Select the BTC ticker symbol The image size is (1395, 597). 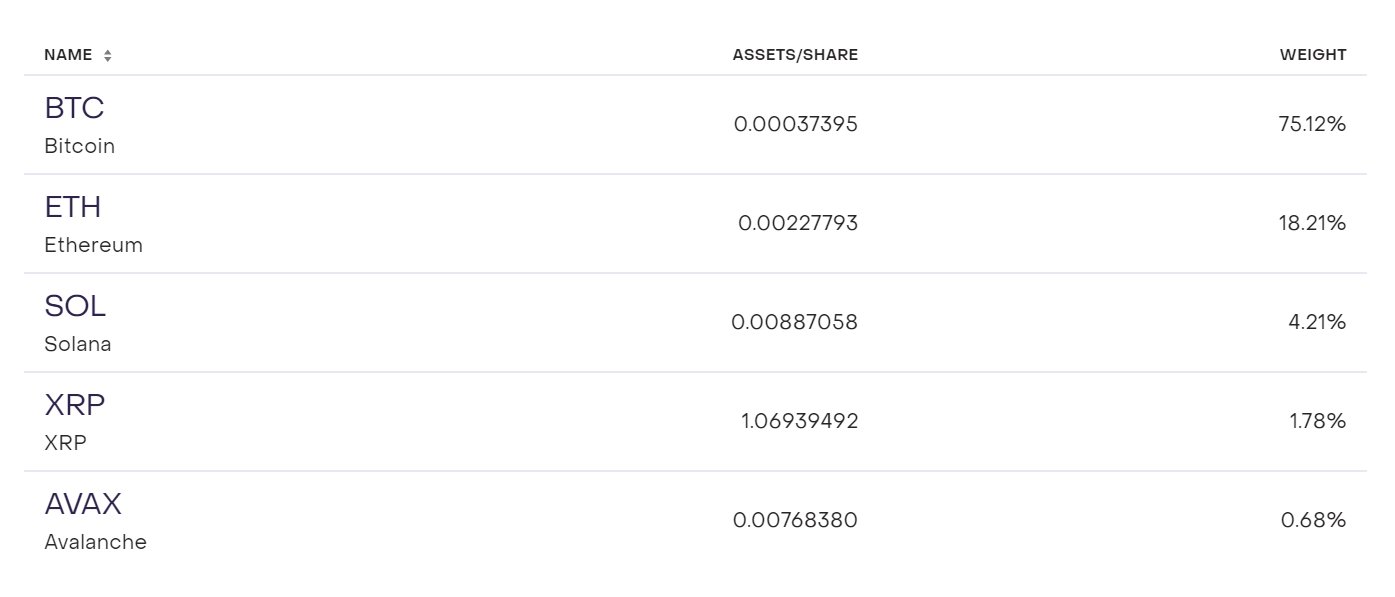click(74, 108)
